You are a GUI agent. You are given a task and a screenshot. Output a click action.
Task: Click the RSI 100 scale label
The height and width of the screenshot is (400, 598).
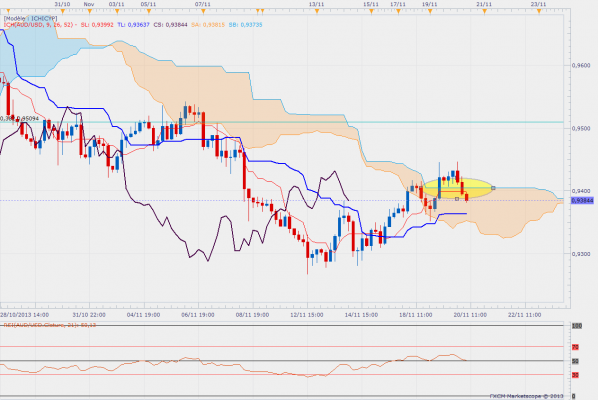[576, 326]
